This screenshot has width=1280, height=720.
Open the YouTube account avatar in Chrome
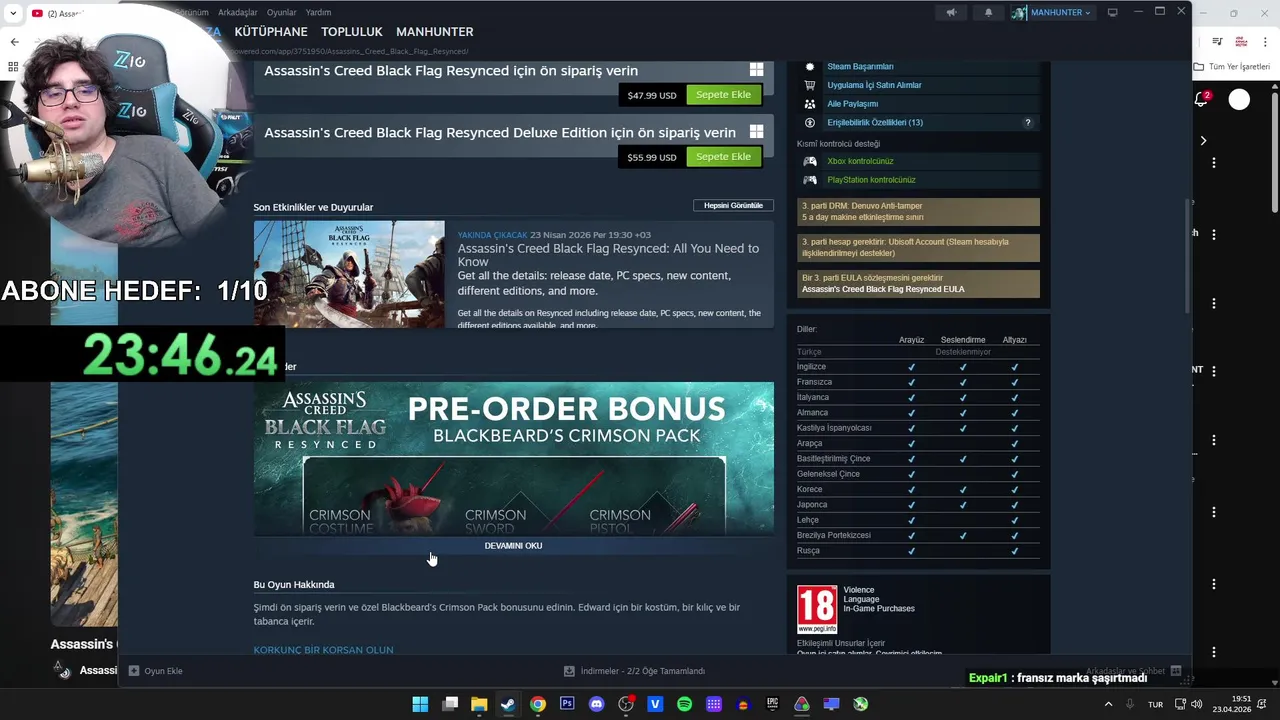tap(1239, 99)
